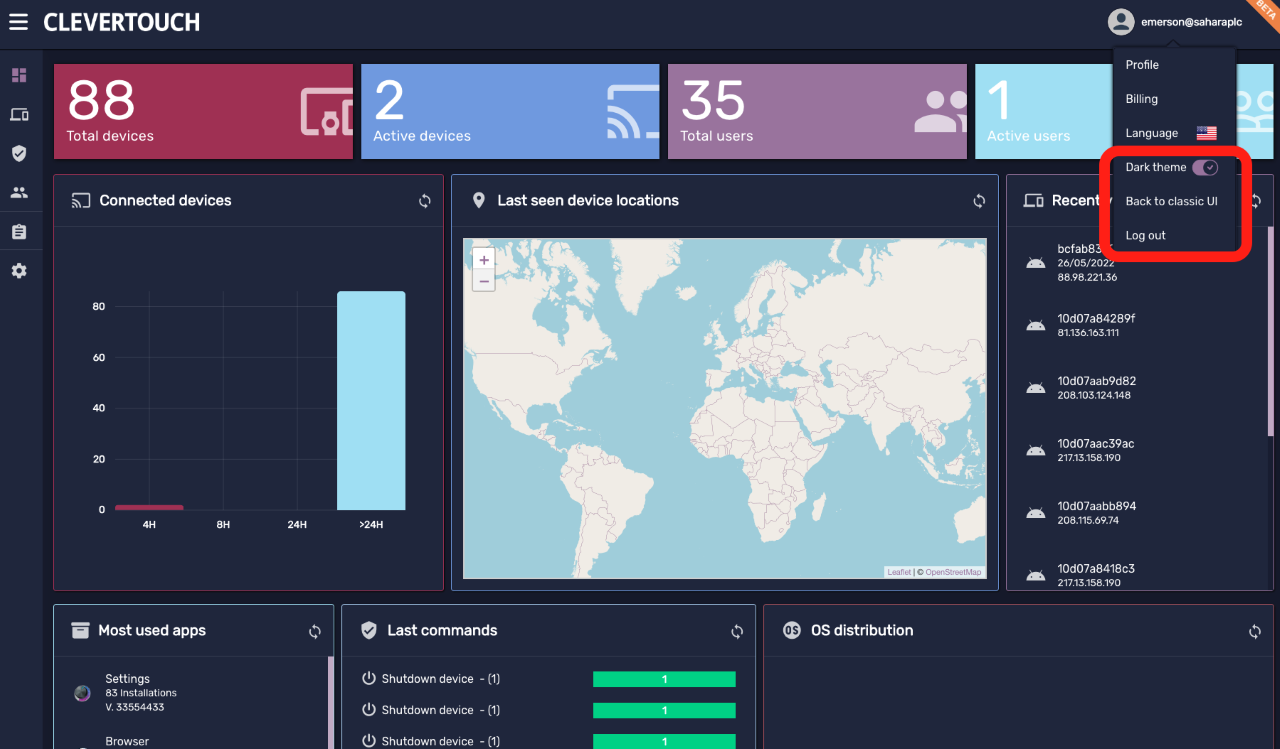Open the Leaflet attribution link

(x=899, y=572)
